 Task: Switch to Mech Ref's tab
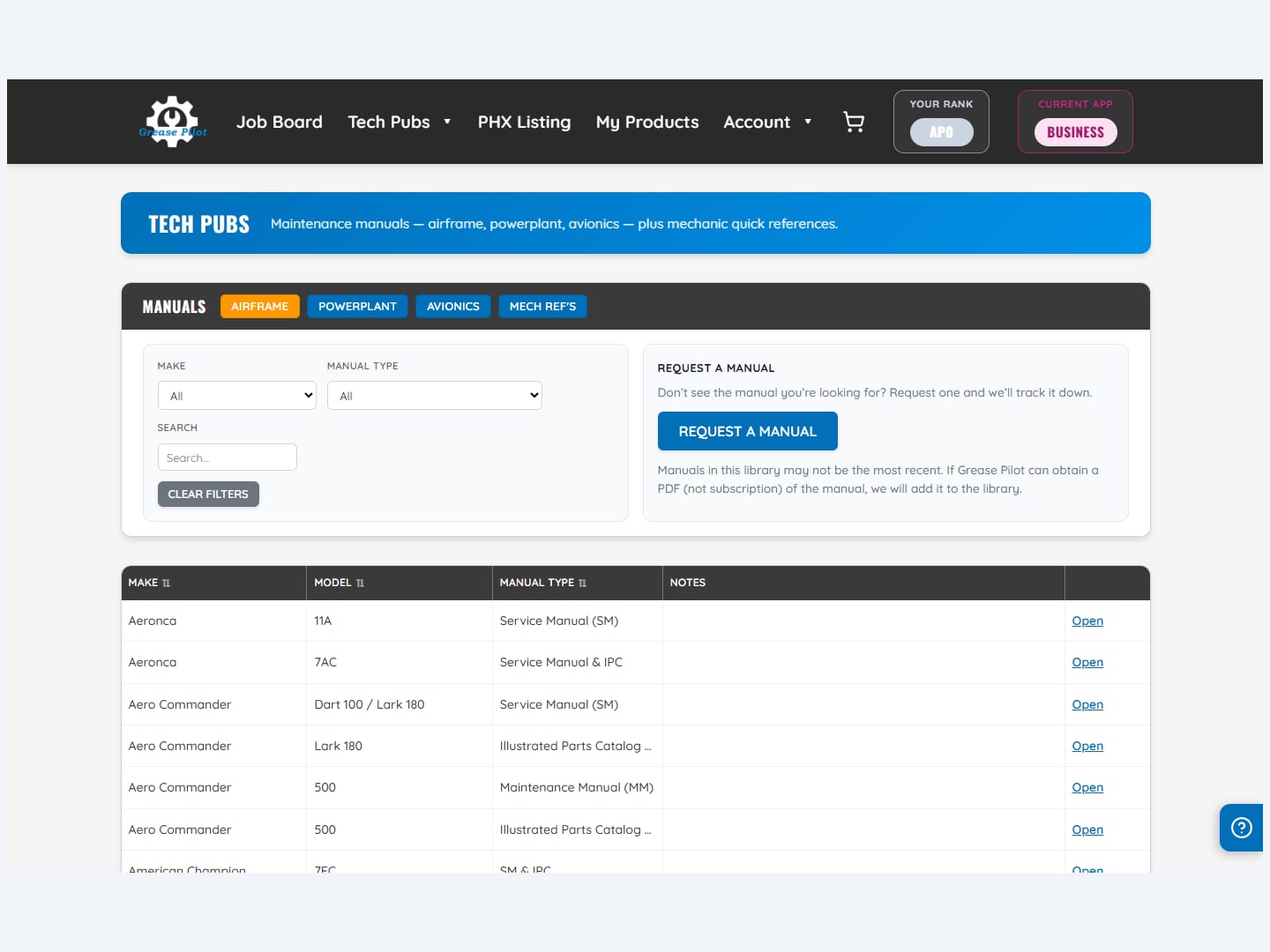pyautogui.click(x=542, y=306)
